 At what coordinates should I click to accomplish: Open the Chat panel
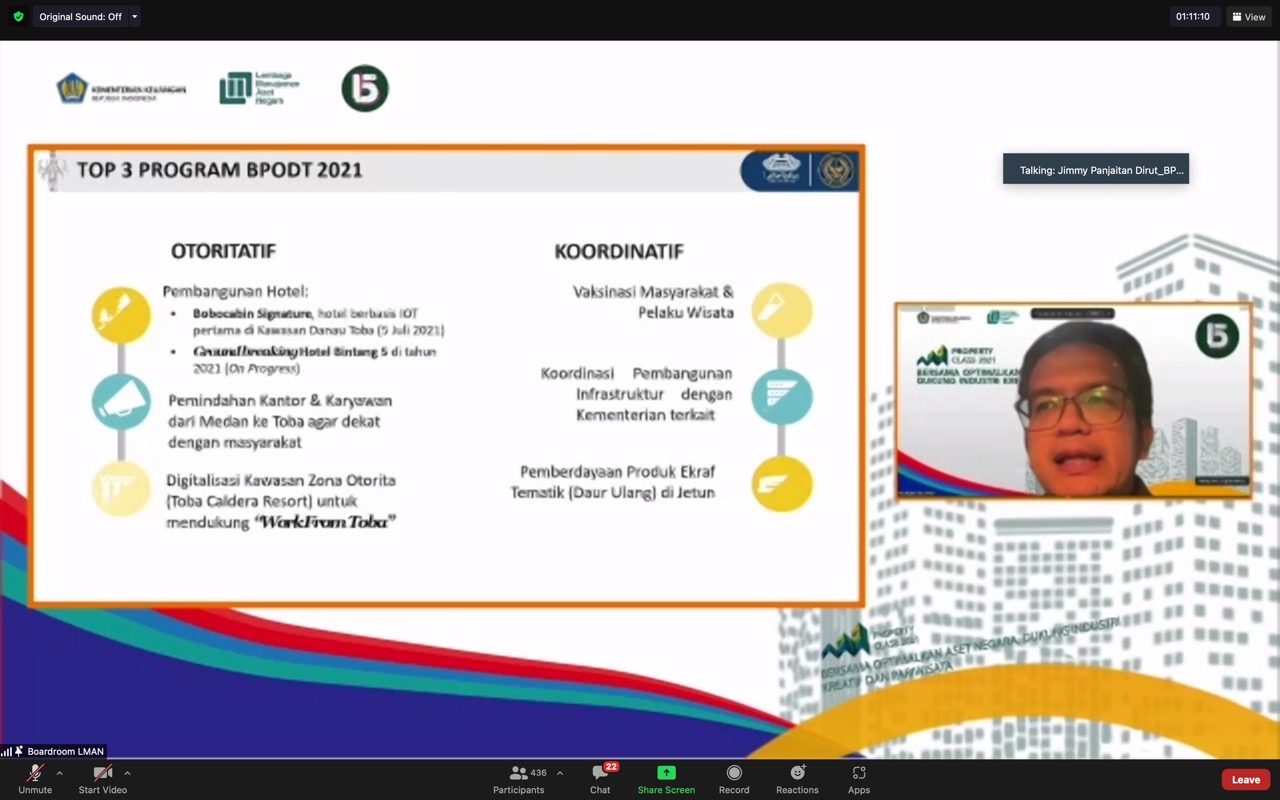(600, 778)
